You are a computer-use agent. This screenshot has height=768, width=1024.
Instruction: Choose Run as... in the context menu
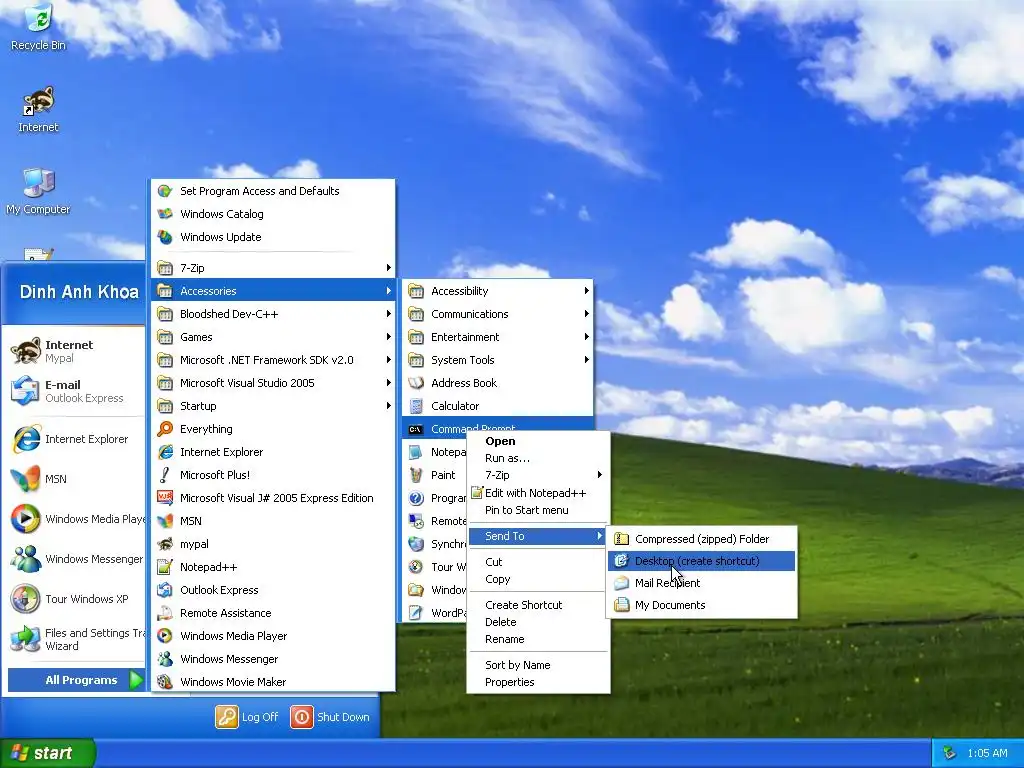[x=538, y=458]
